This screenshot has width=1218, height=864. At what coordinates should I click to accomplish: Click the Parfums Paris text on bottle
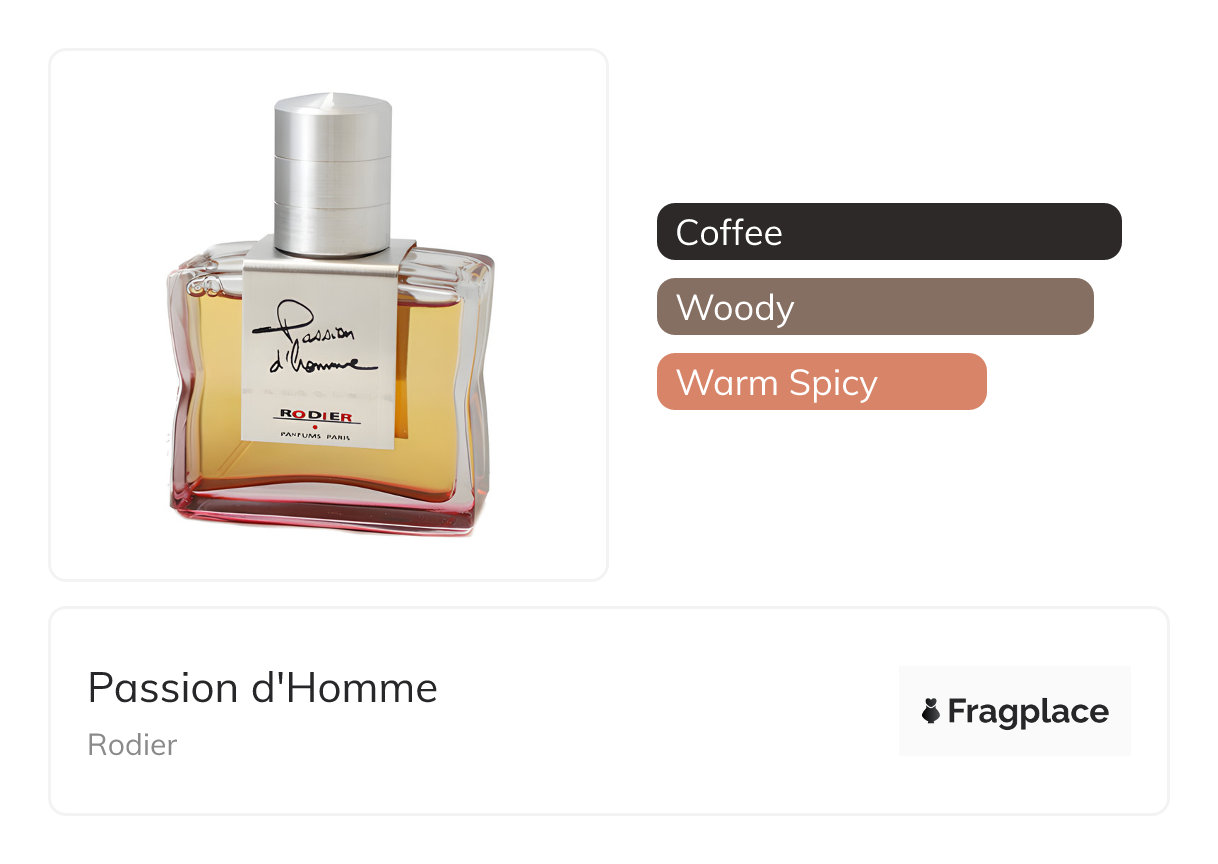pyautogui.click(x=316, y=438)
